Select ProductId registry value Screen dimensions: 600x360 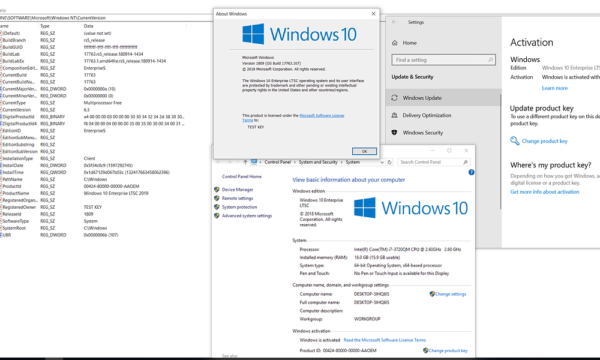click(12, 186)
